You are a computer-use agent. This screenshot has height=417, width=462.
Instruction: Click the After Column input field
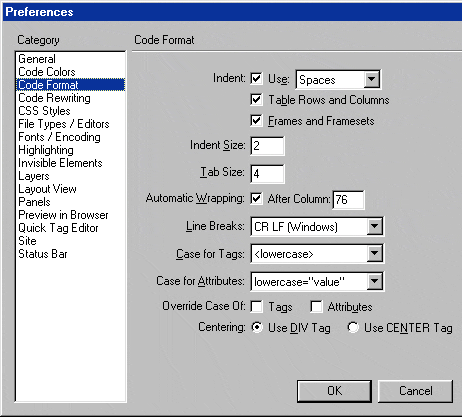(x=349, y=200)
